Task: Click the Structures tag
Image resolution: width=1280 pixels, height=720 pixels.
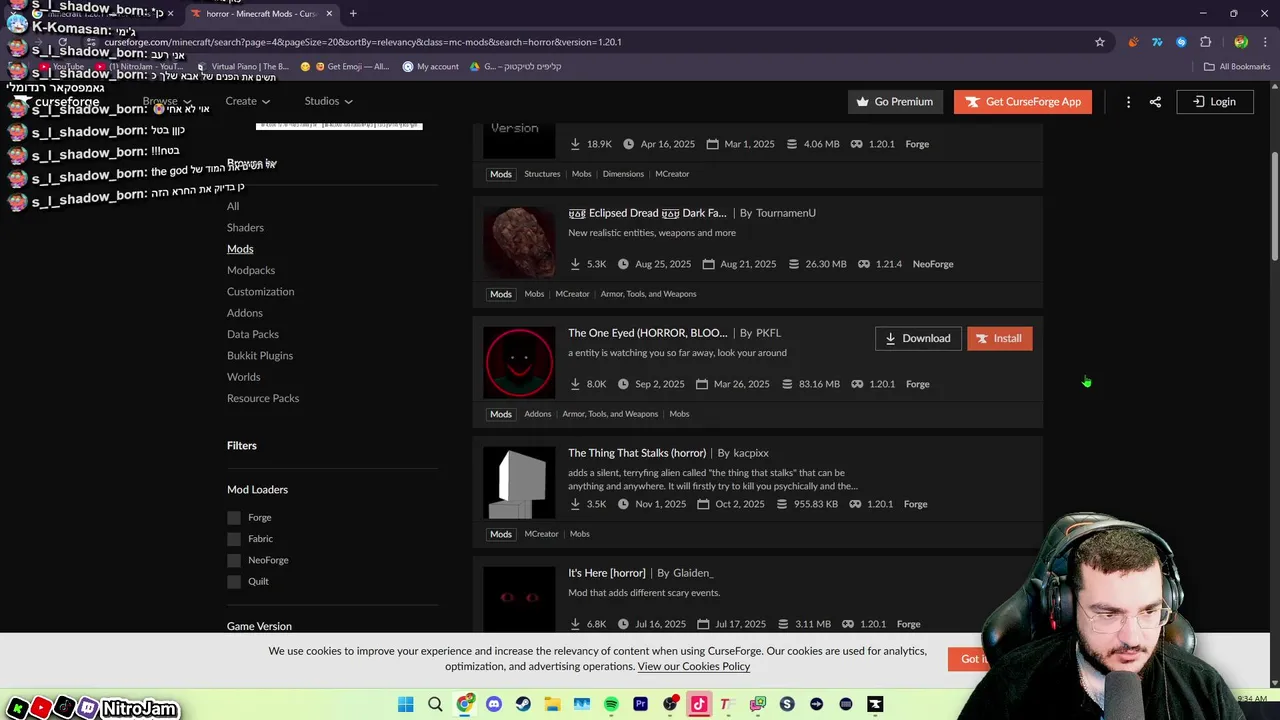Action: click(542, 174)
